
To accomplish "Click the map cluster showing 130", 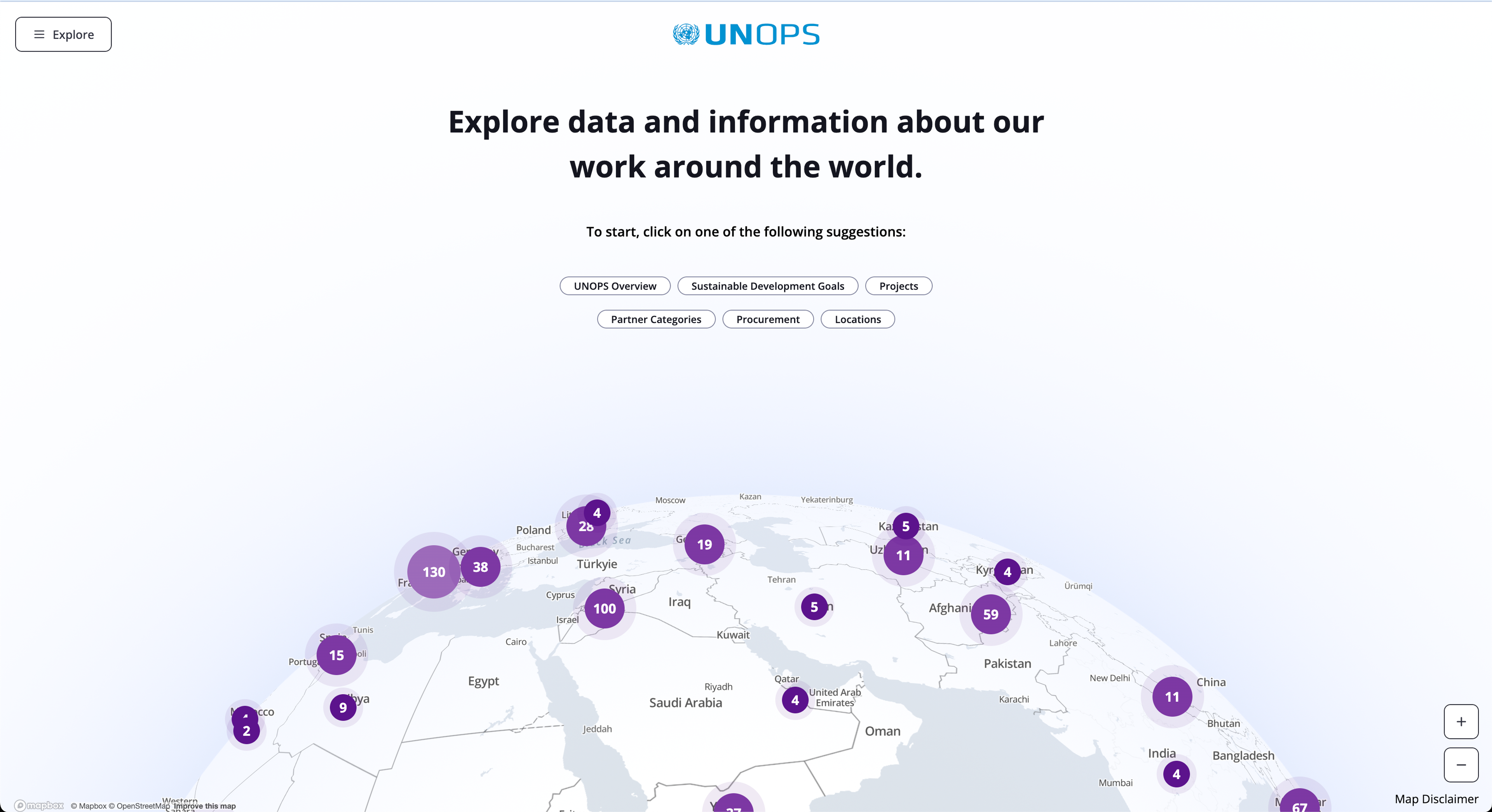I will pyautogui.click(x=430, y=572).
